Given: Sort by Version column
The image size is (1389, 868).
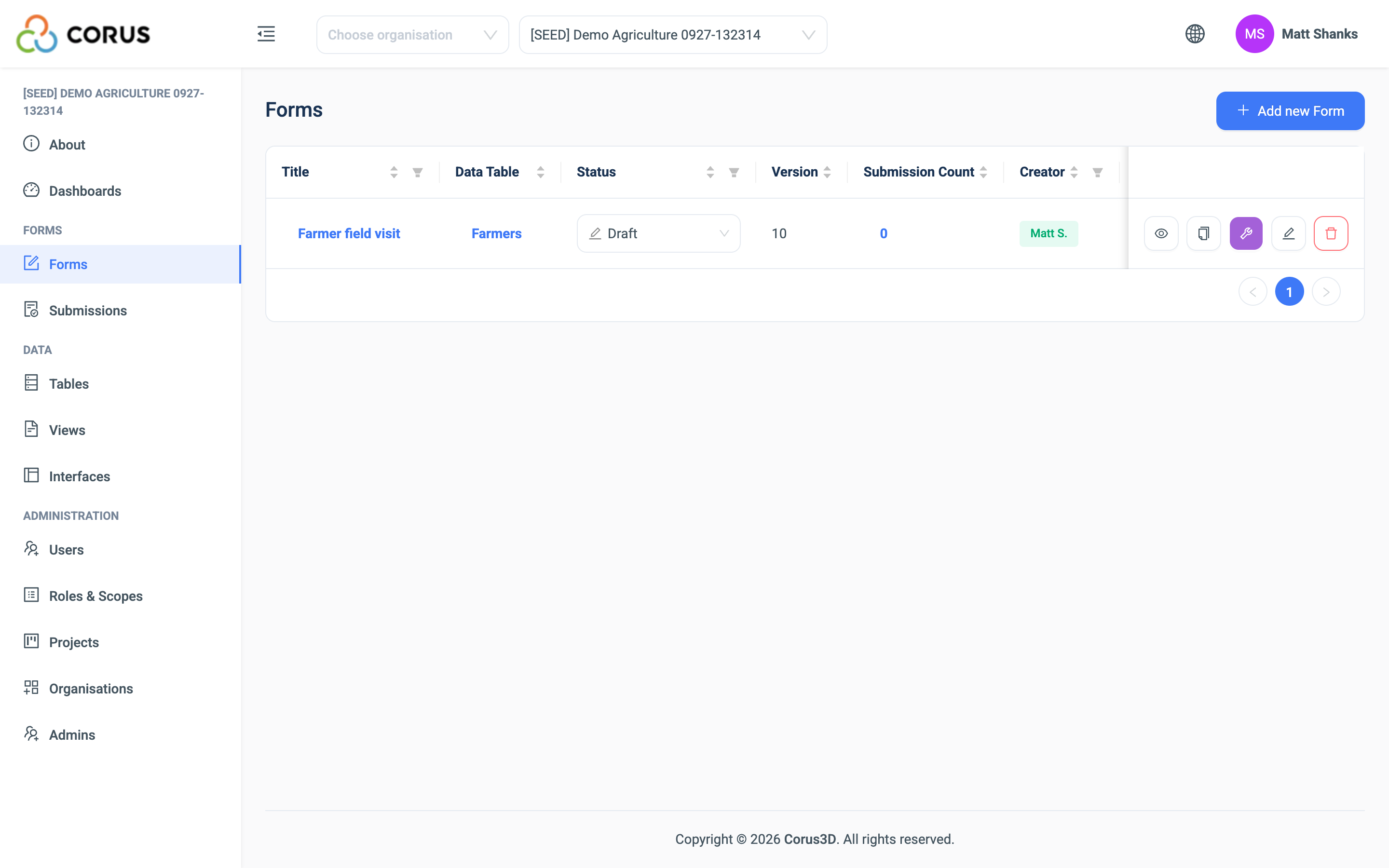Looking at the screenshot, I should [827, 172].
